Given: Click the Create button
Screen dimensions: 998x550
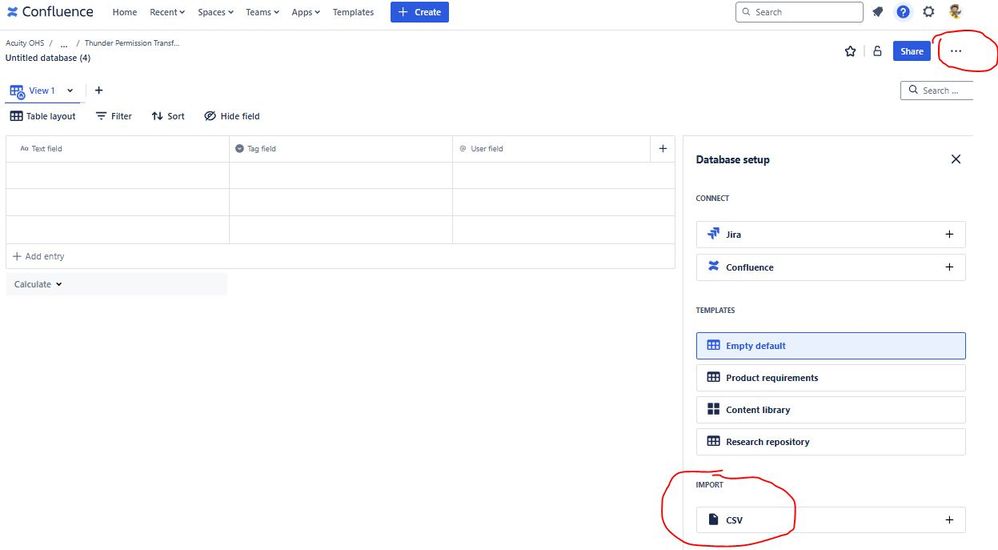Looking at the screenshot, I should [419, 12].
